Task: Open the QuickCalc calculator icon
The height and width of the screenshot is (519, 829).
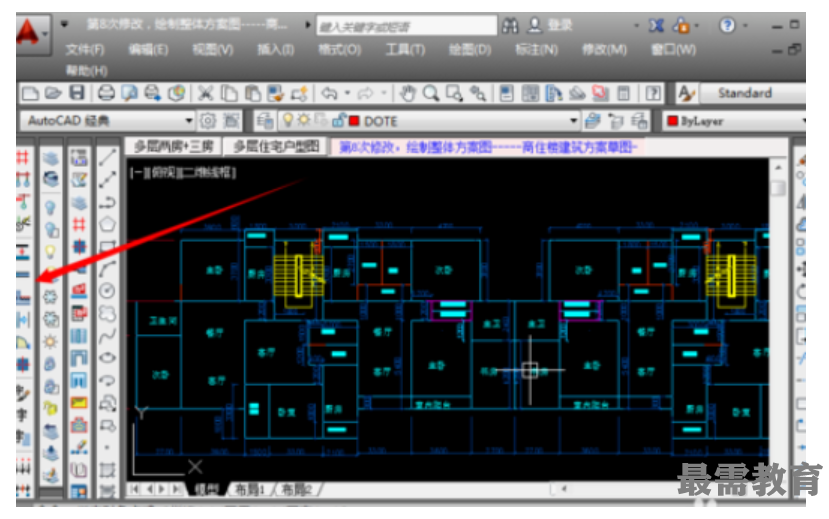Action: tap(624, 94)
